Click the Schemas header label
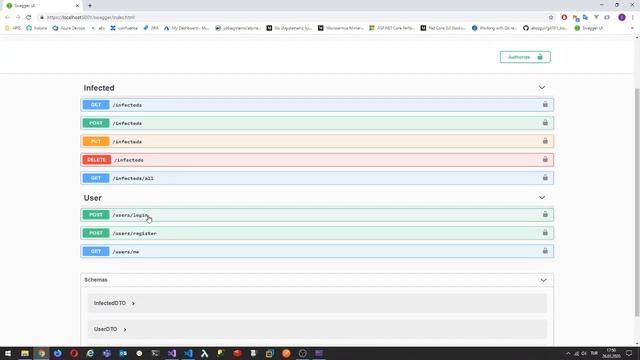Image resolution: width=640 pixels, height=360 pixels. (x=96, y=280)
